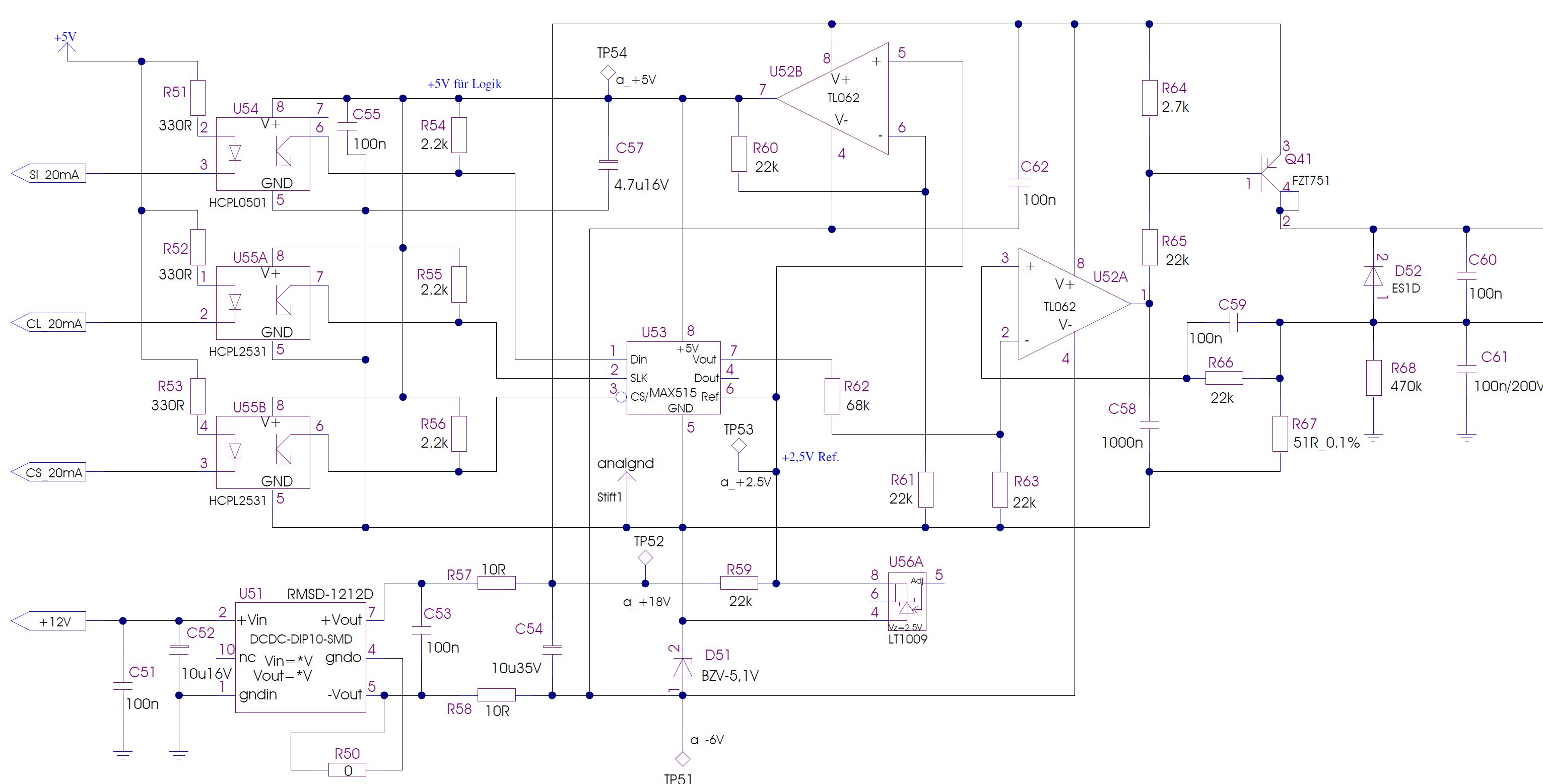Click the U51 RMSD-1212D DC-DC converter
1543x784 pixels.
pos(300,658)
